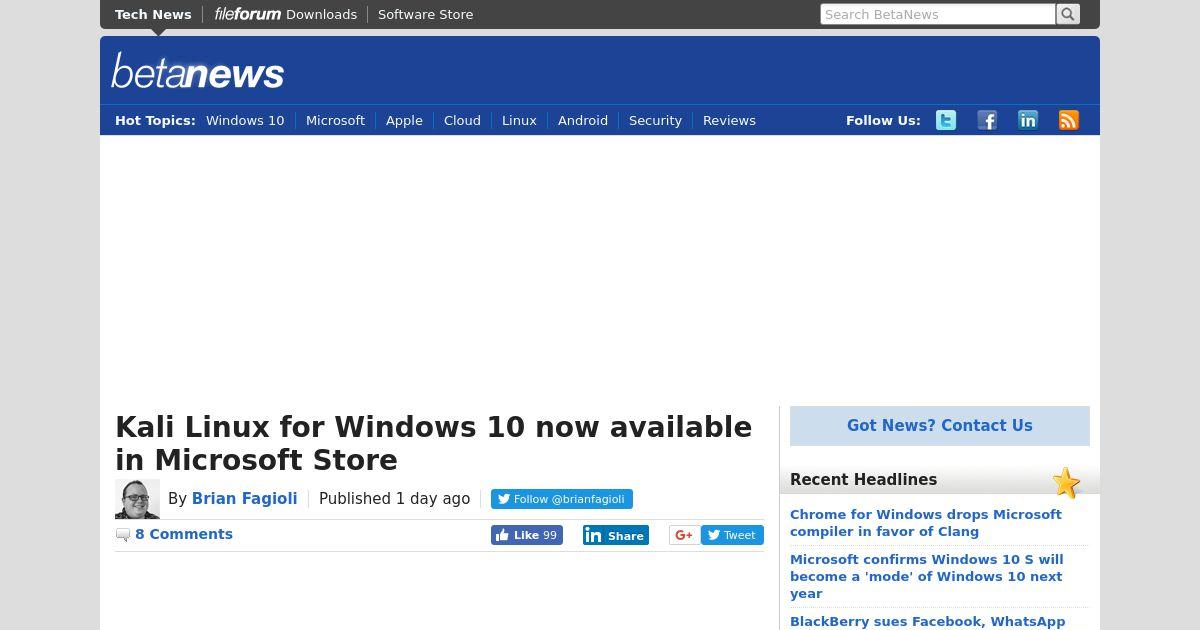
Task: Open headline Microsoft confirms Windows 10 S mode
Action: (927, 576)
